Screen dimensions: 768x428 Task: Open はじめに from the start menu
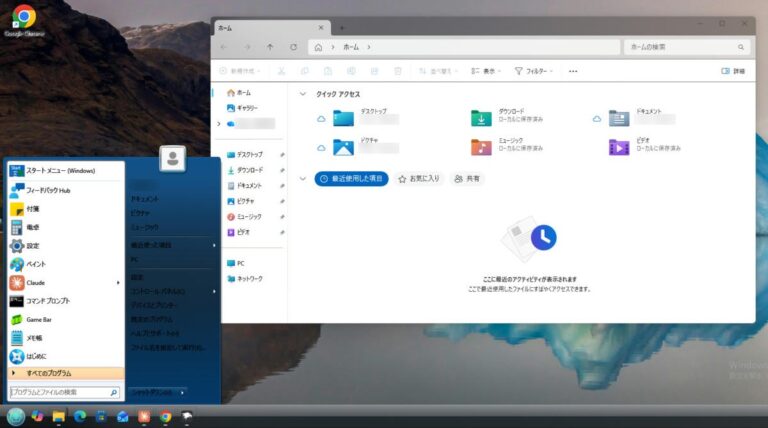pyautogui.click(x=65, y=356)
